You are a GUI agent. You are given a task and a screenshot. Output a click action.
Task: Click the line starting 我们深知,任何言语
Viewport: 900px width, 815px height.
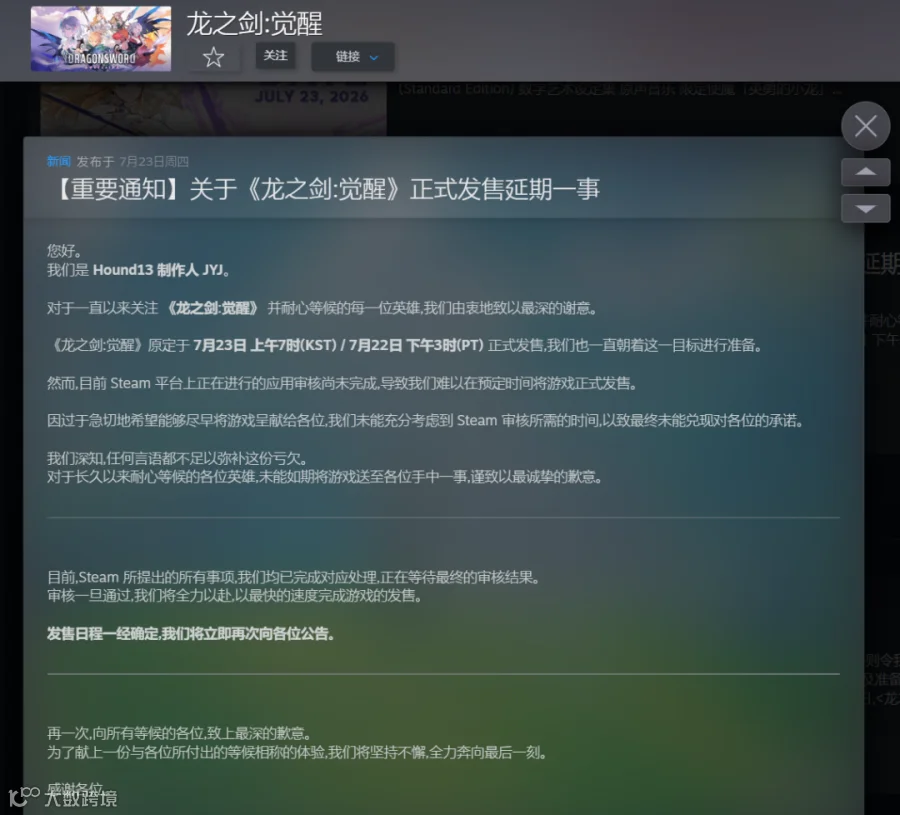(x=177, y=459)
